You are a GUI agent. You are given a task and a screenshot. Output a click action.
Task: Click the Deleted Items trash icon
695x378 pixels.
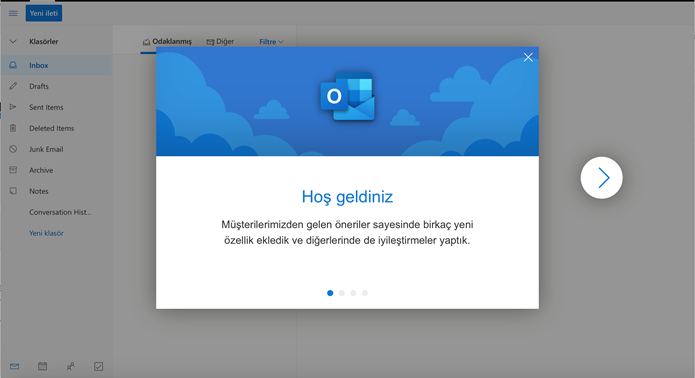click(13, 128)
